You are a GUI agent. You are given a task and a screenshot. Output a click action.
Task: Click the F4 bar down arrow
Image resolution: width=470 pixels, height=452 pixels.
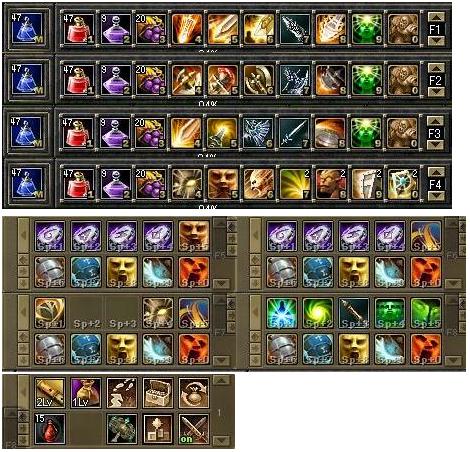pyautogui.click(x=436, y=196)
